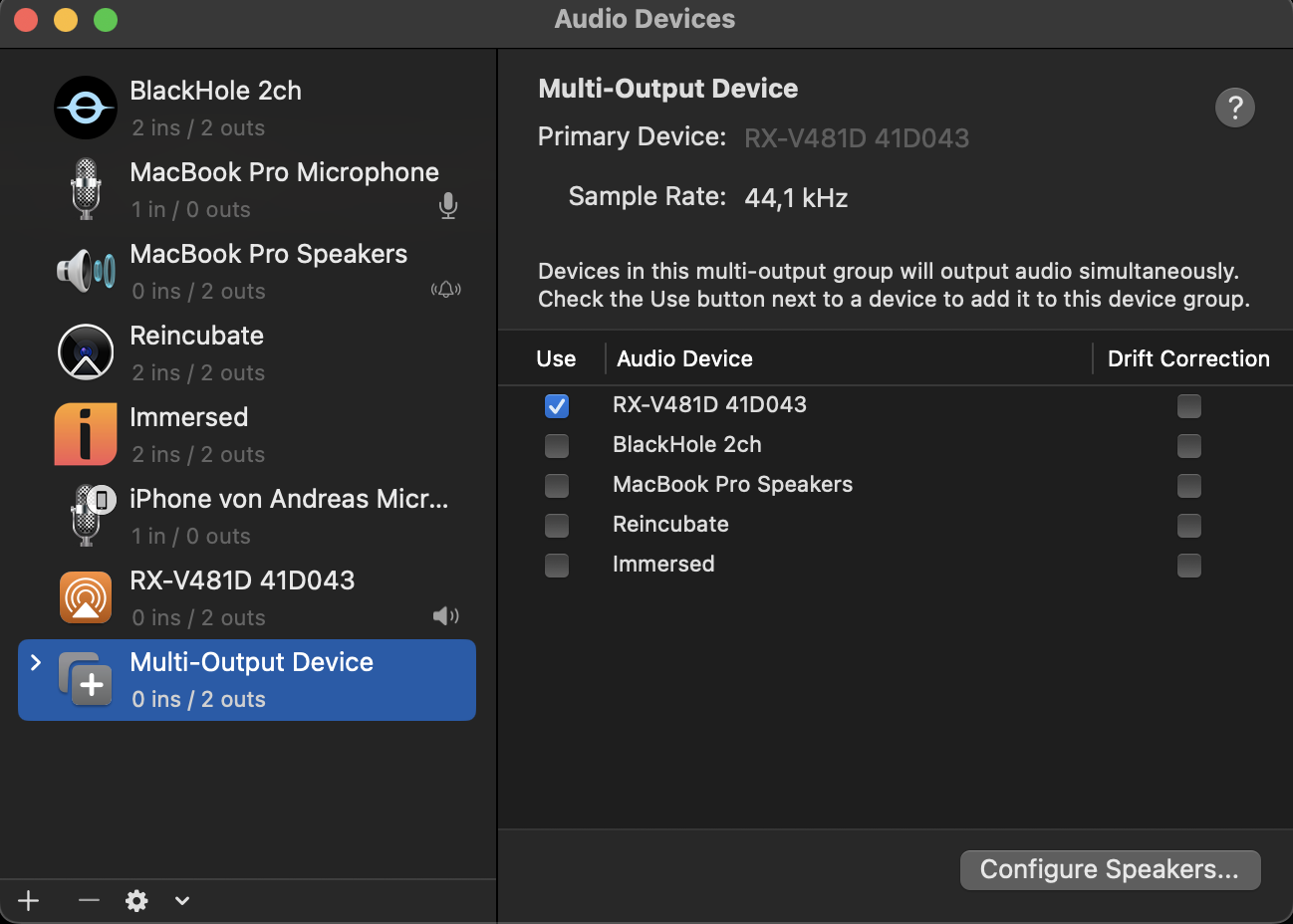Click the default input microphone indicator
The width and height of the screenshot is (1293, 924).
coord(447,206)
